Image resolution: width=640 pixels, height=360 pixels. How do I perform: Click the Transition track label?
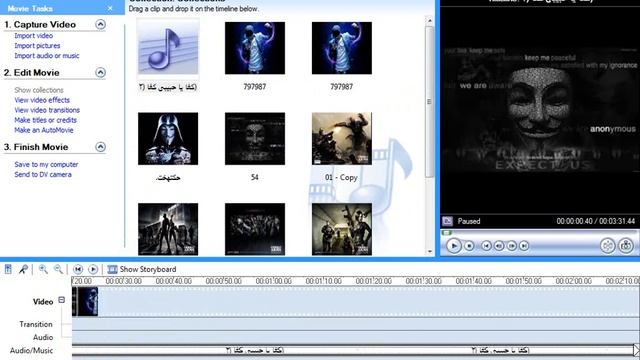36,324
